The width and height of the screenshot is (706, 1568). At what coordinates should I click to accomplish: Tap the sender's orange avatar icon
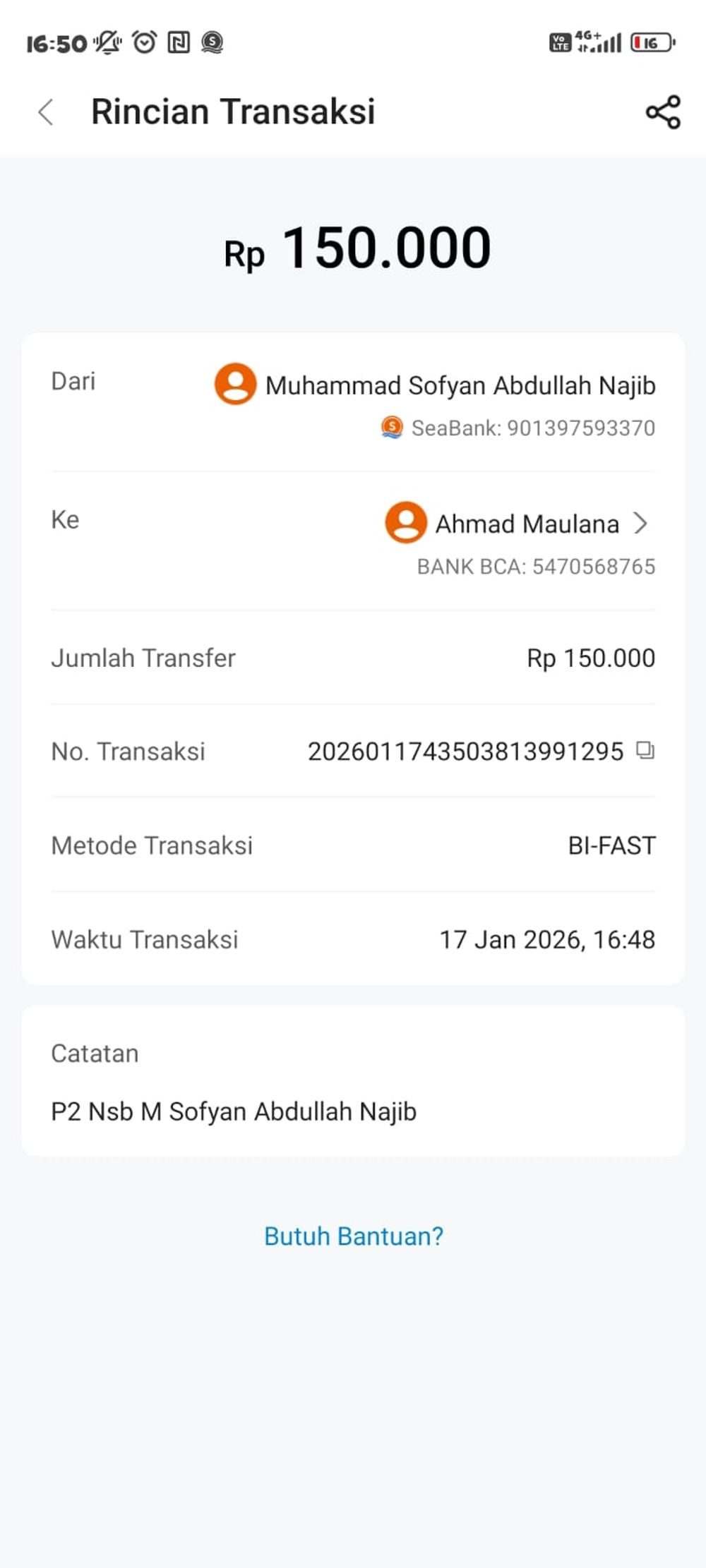(235, 384)
